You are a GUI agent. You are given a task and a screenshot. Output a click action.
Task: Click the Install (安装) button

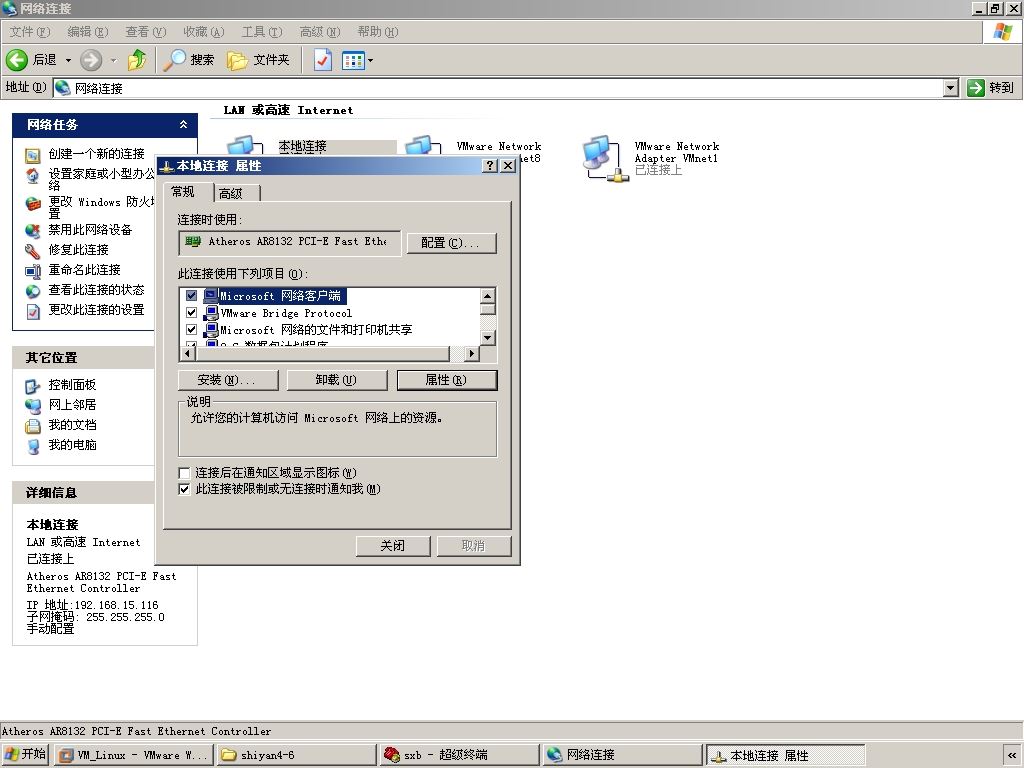click(x=228, y=380)
